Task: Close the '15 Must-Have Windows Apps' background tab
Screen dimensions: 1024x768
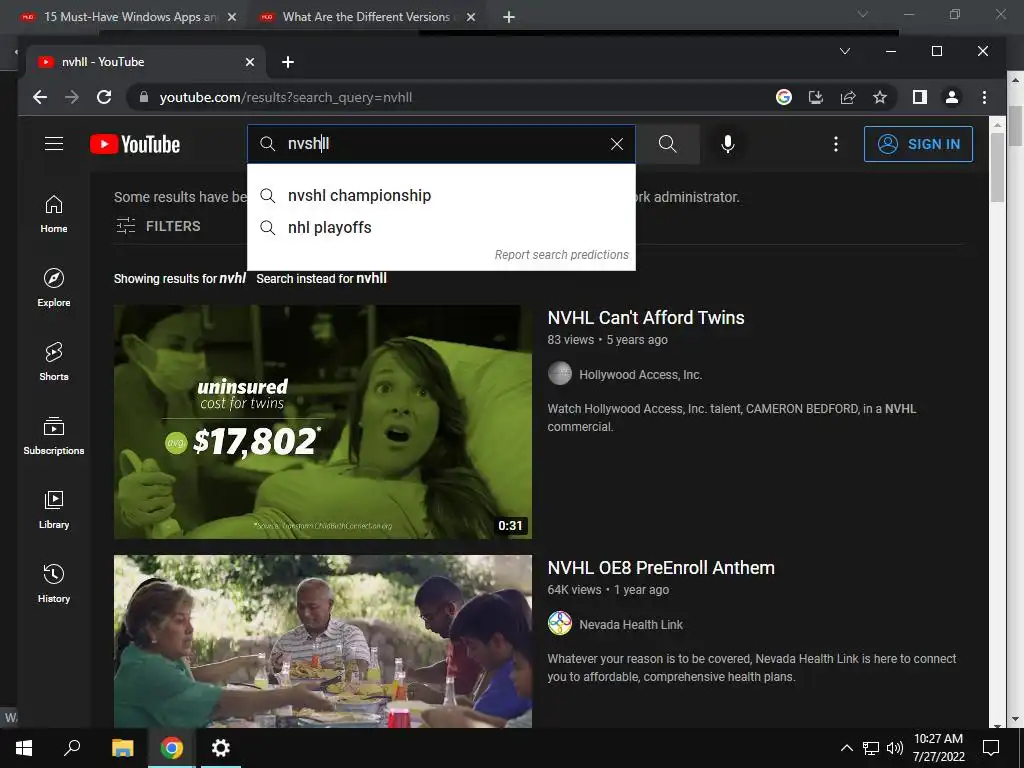Action: coord(232,17)
